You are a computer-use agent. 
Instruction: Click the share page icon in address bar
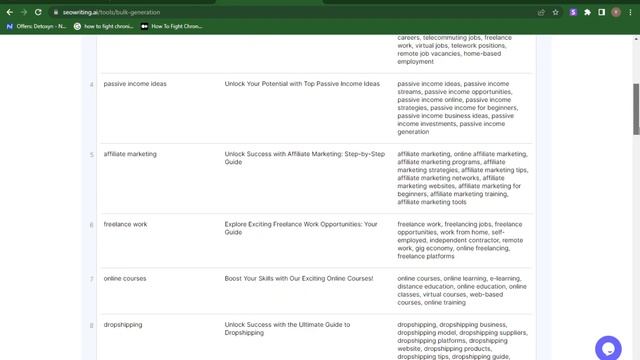pyautogui.click(x=541, y=12)
